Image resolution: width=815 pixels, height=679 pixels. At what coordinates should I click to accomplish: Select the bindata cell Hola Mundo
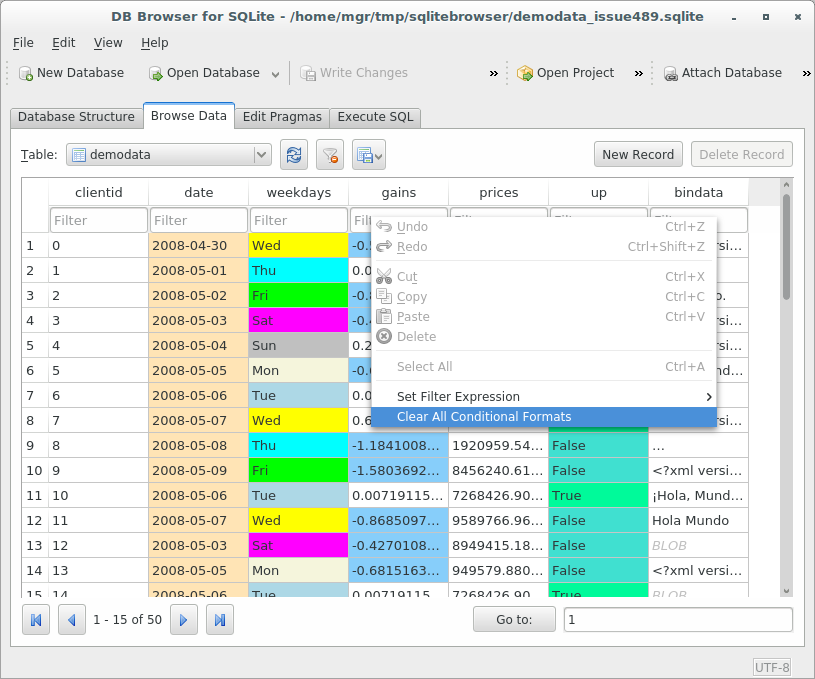click(x=699, y=520)
